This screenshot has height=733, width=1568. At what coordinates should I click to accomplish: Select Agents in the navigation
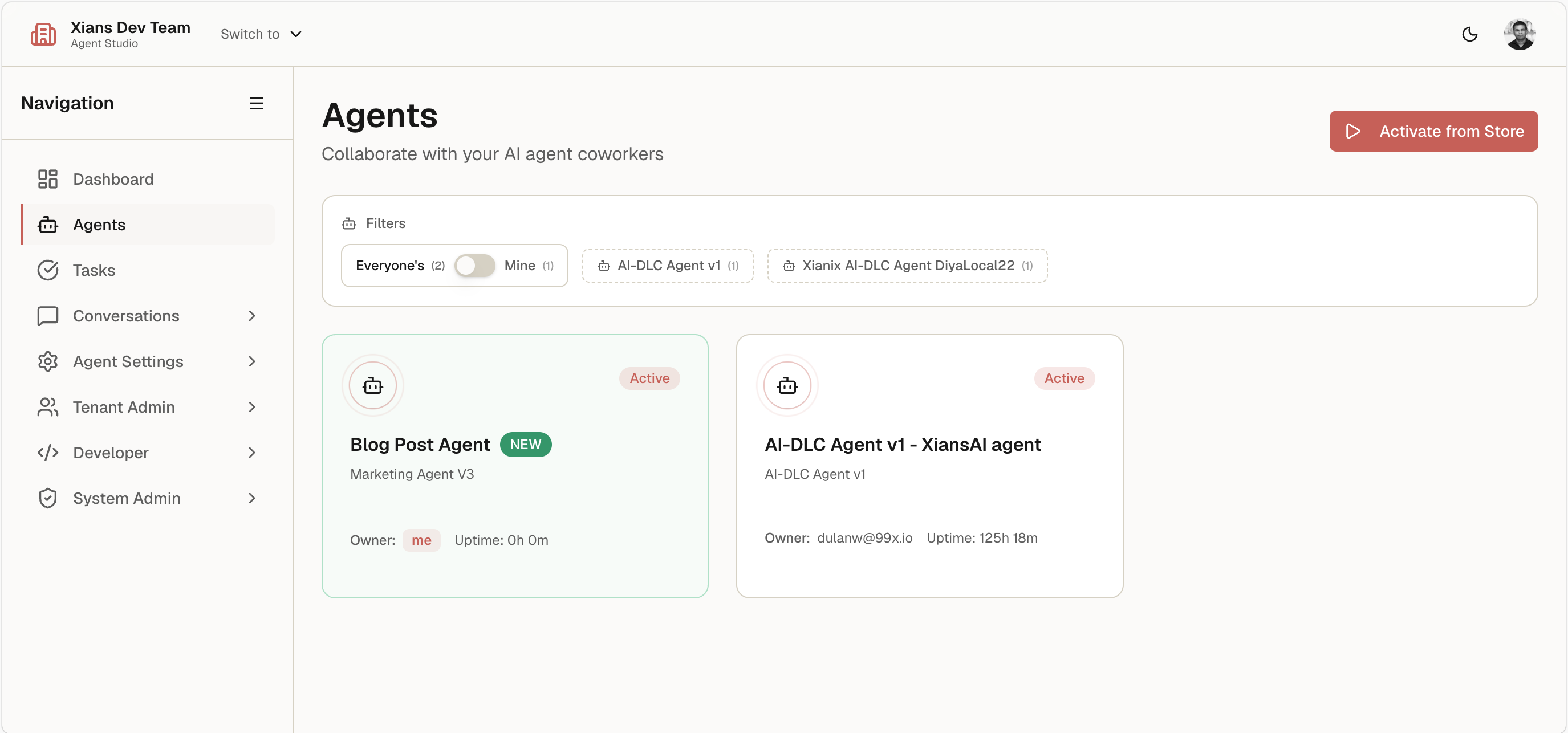coord(148,225)
